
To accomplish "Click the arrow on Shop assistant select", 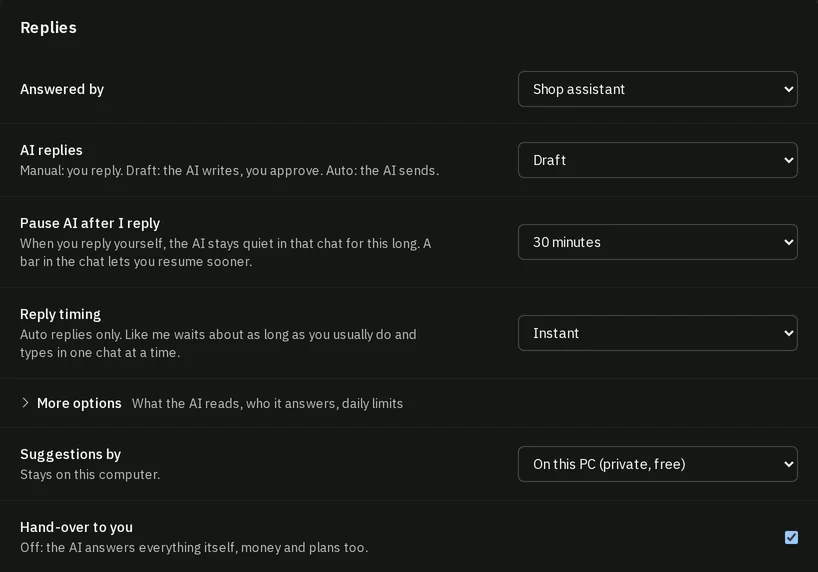I will click(788, 89).
